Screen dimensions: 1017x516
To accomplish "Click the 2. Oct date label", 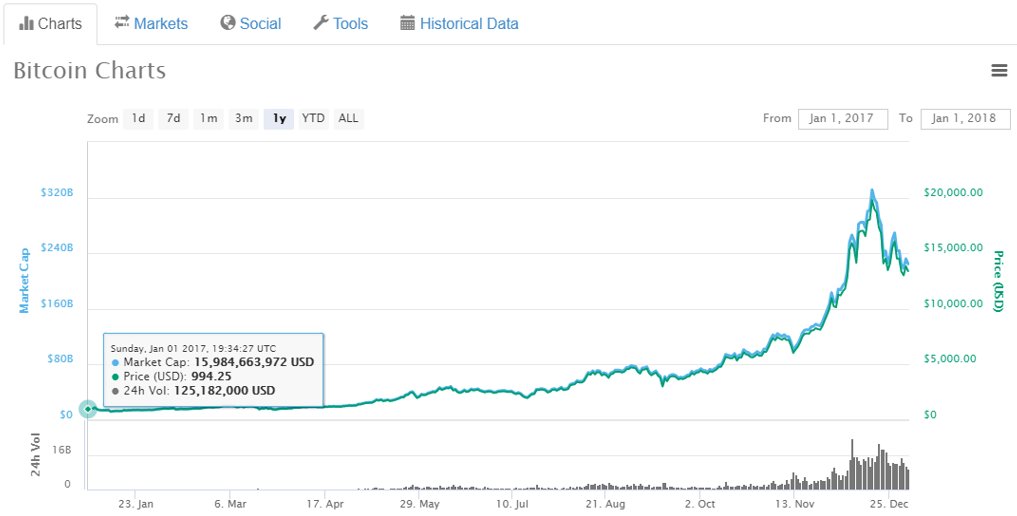I will point(700,504).
